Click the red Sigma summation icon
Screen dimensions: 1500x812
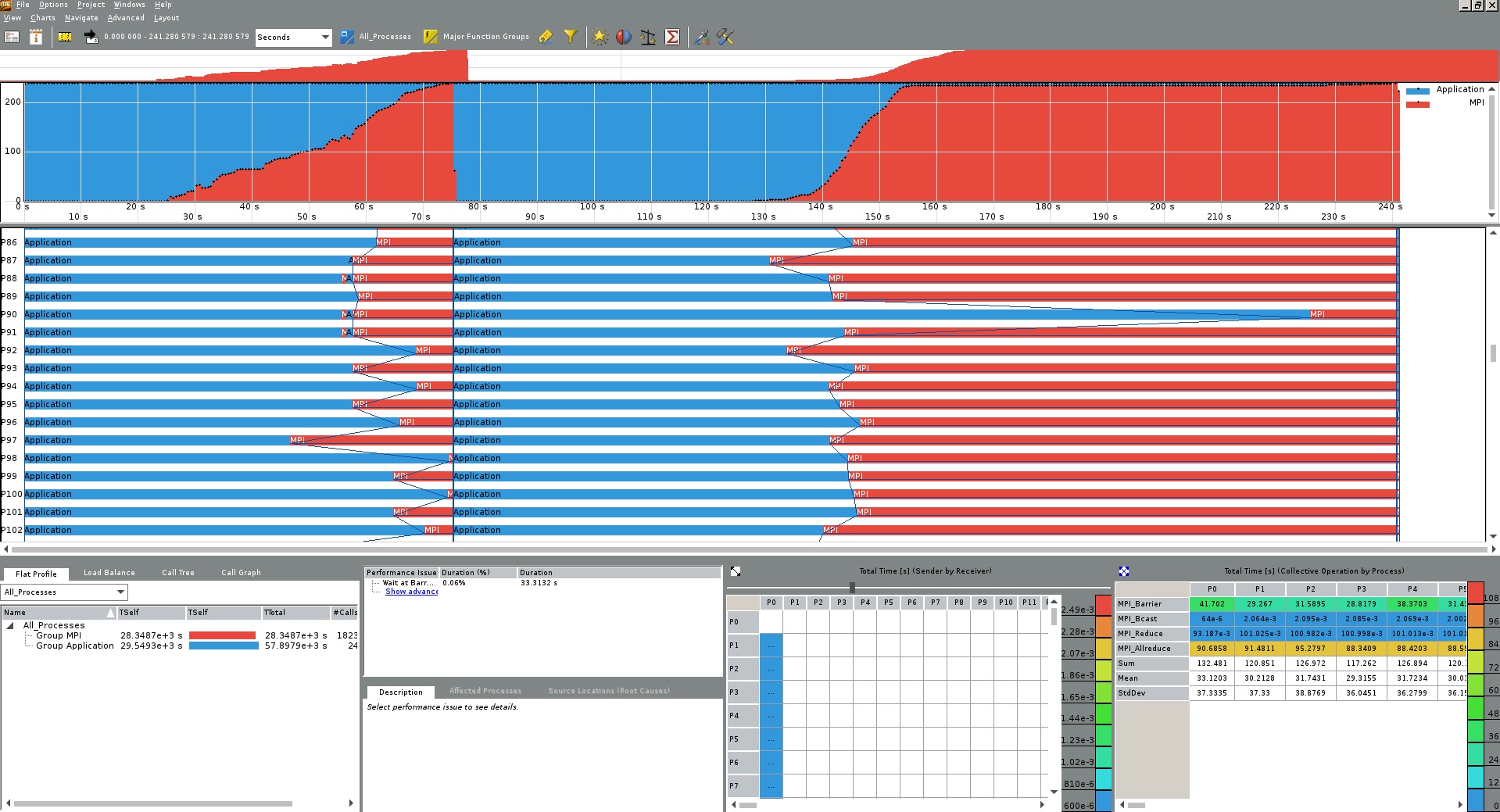(671, 37)
